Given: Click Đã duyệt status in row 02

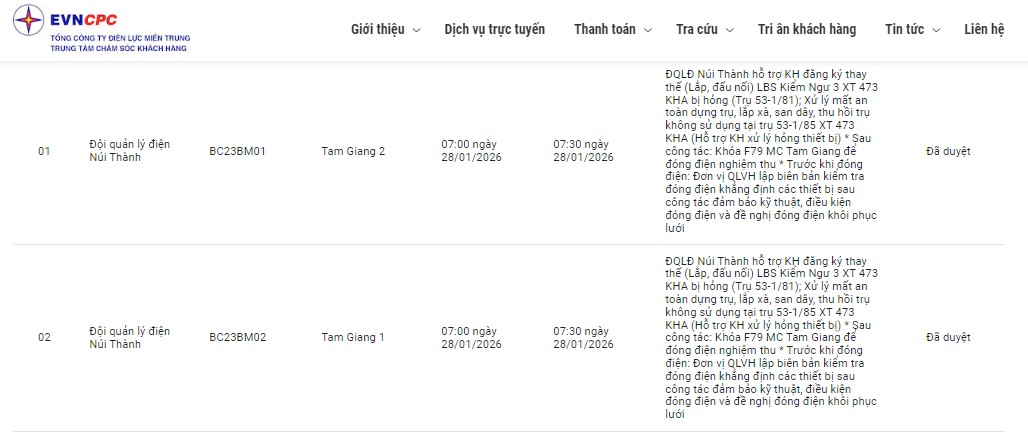Looking at the screenshot, I should (948, 337).
